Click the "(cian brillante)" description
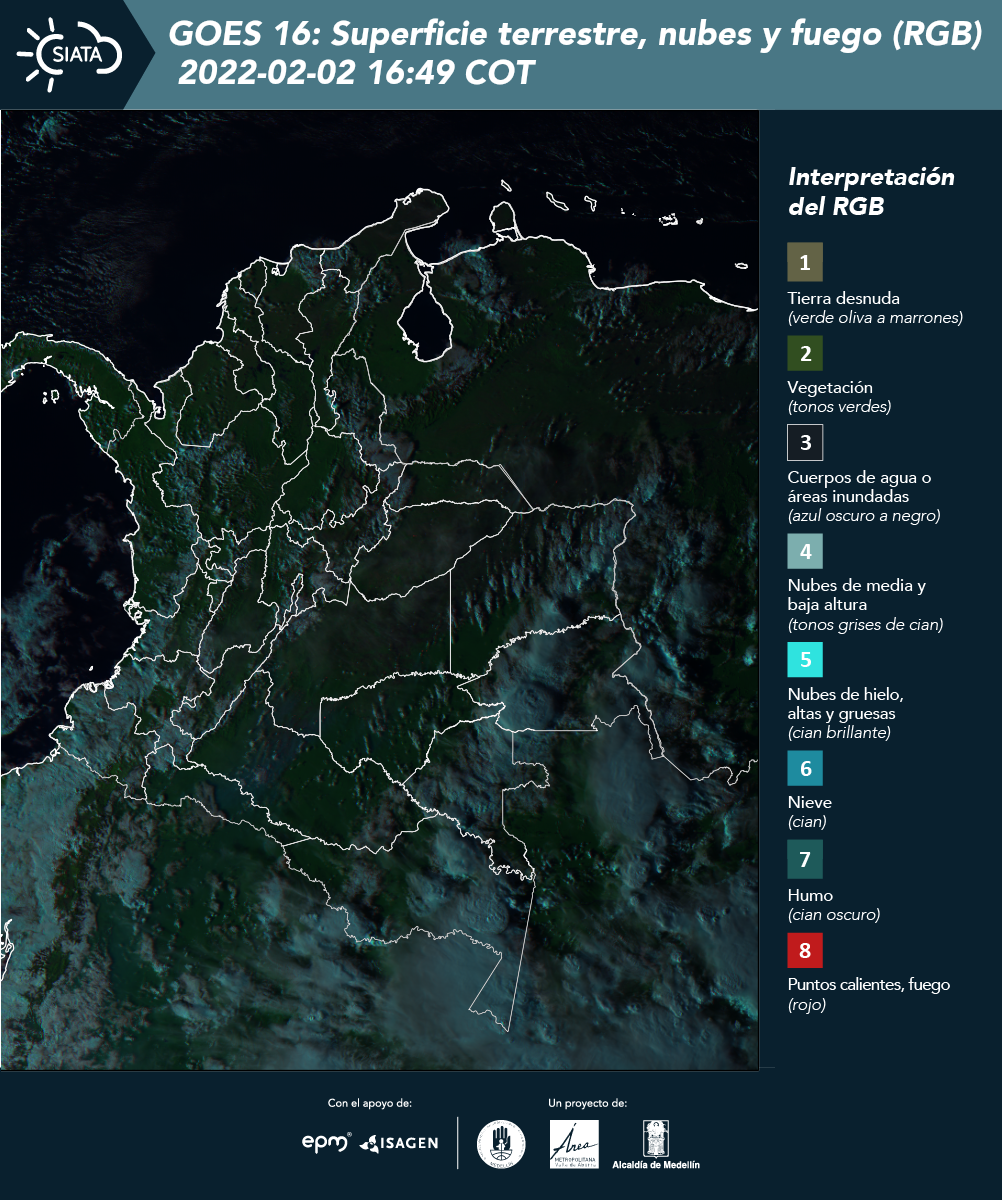Viewport: 1002px width, 1200px height. [x=838, y=733]
